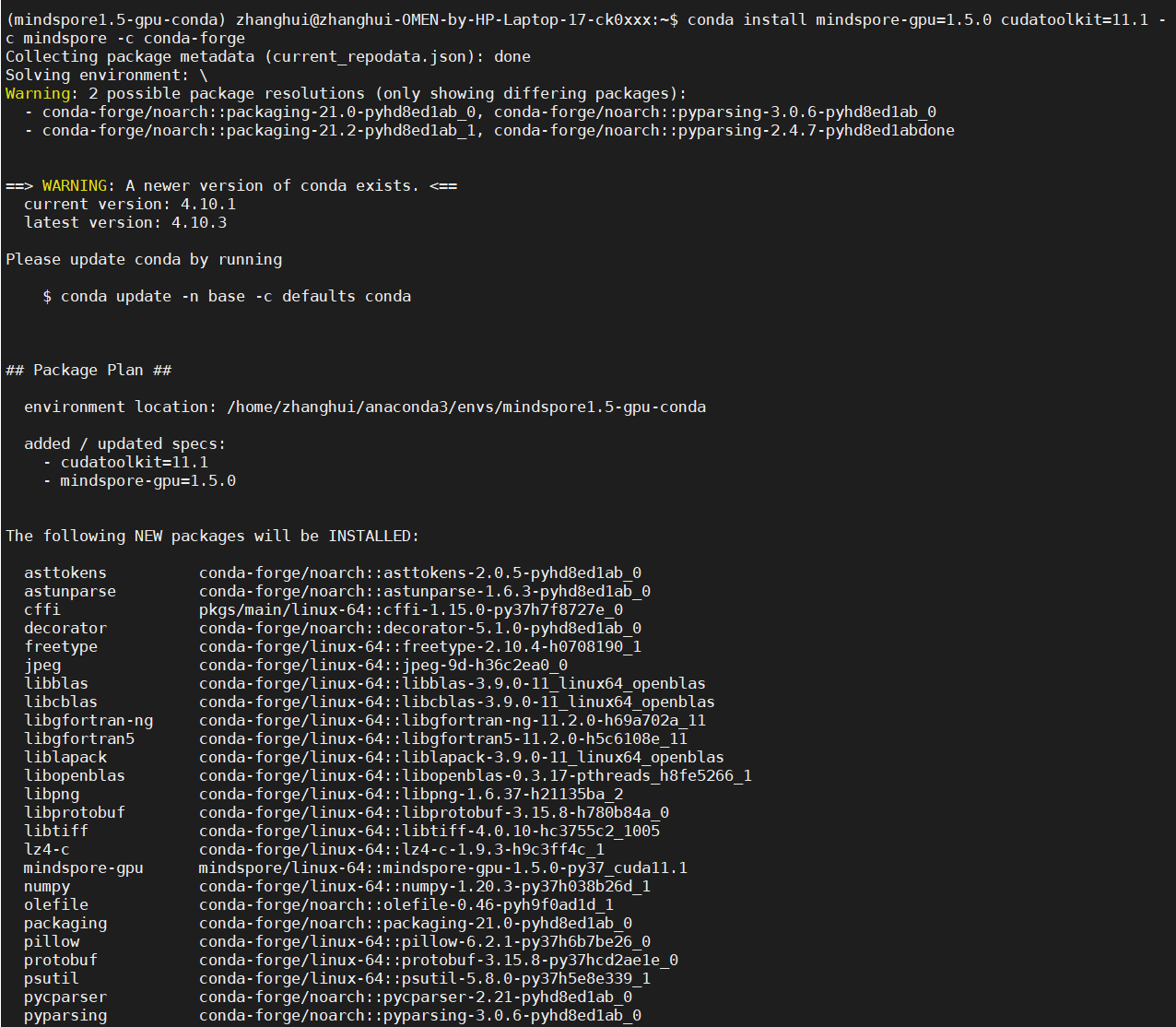Click the "mindspore-gpu=1.5.0" added spec line
The height and width of the screenshot is (1027, 1176).
[147, 480]
